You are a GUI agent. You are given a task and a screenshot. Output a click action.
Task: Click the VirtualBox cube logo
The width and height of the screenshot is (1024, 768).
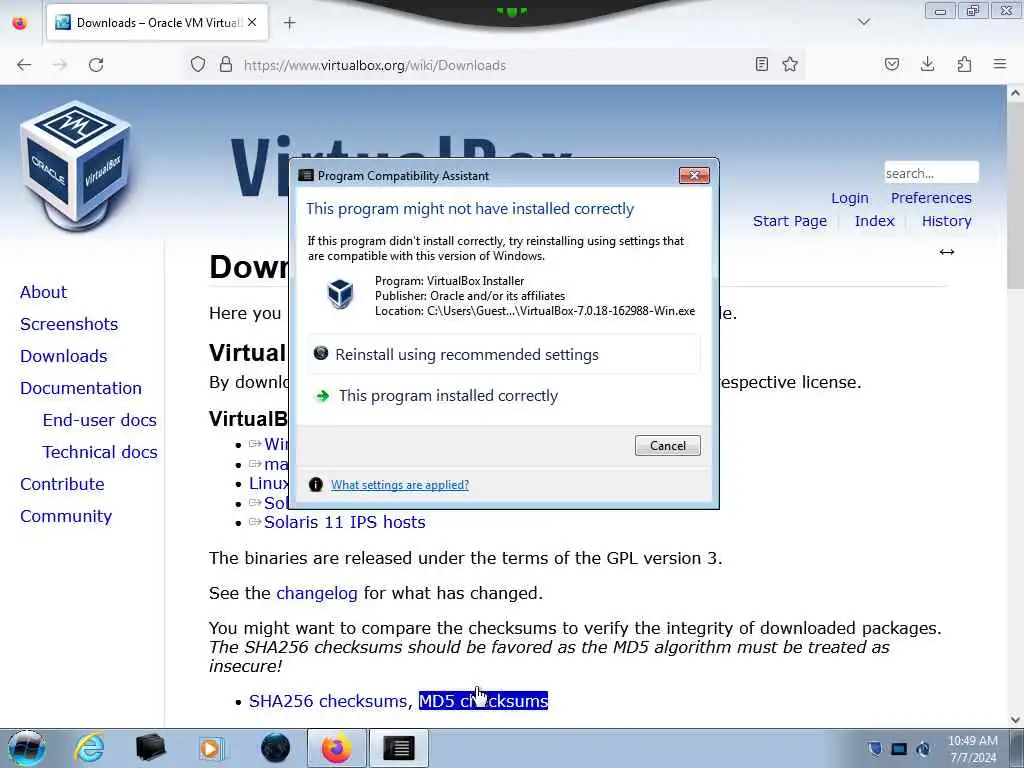(75, 165)
